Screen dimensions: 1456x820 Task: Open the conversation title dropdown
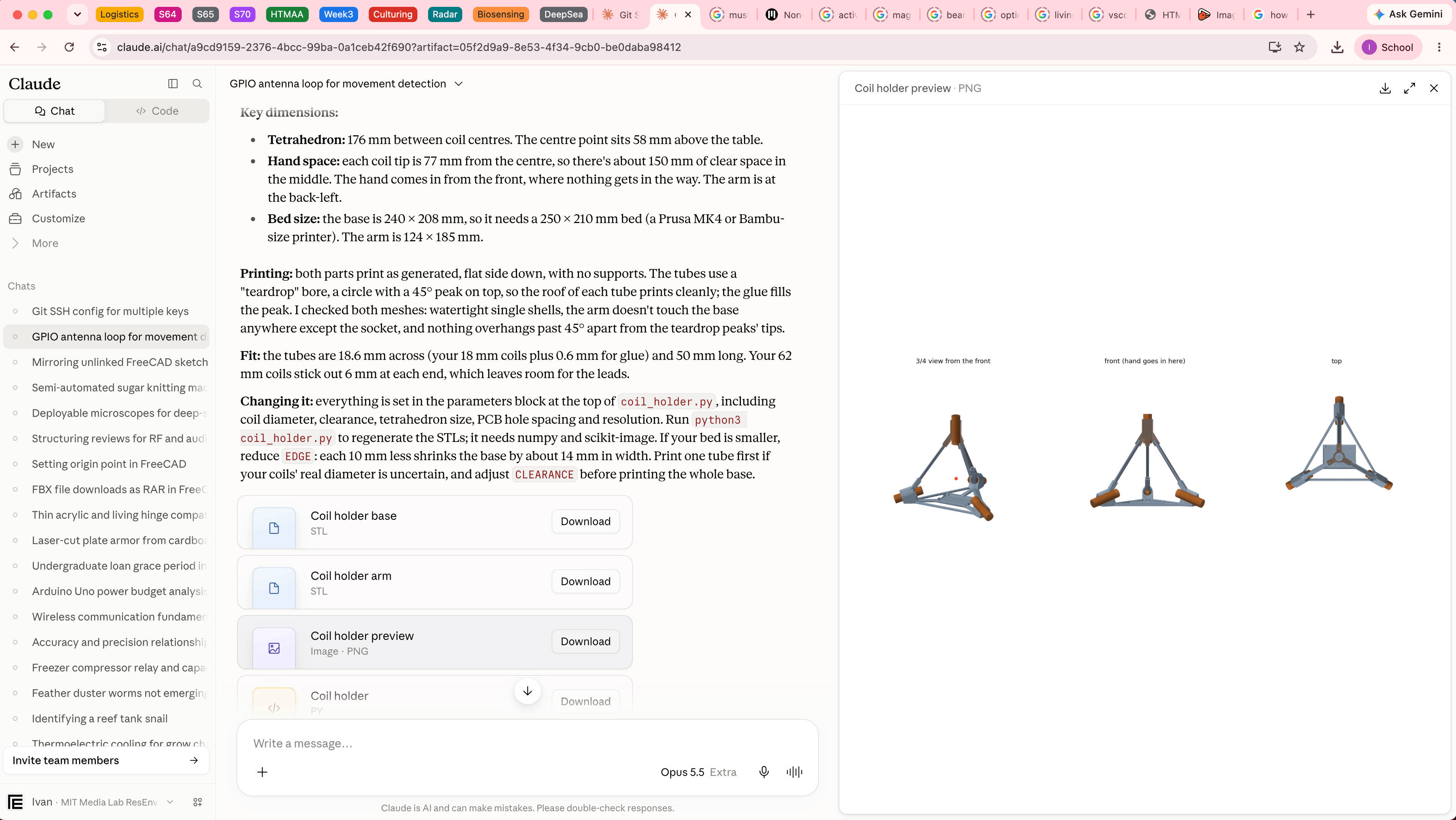pyautogui.click(x=458, y=84)
